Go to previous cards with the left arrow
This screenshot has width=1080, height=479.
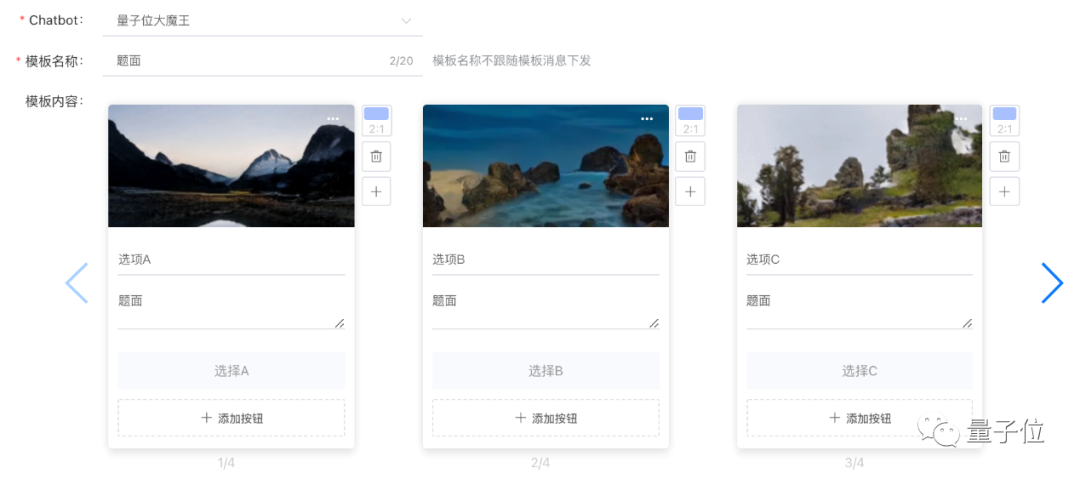coord(76,283)
